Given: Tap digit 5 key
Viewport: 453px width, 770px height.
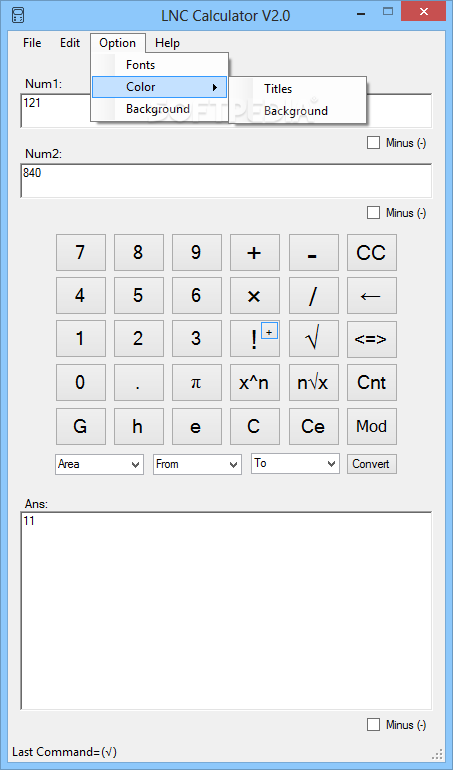Looking at the screenshot, I should point(139,296).
